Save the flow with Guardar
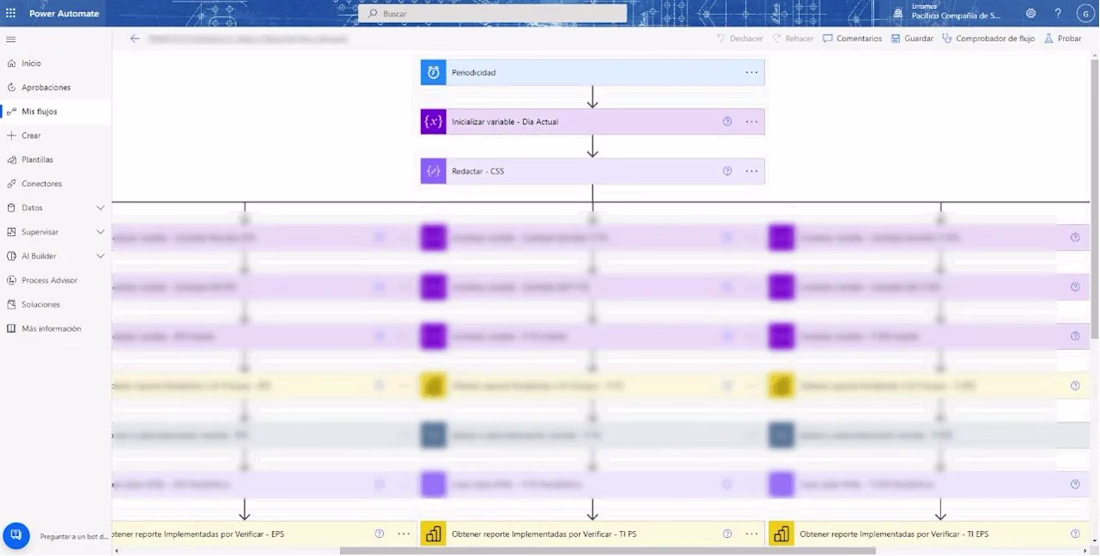The image size is (1100, 556). point(912,39)
